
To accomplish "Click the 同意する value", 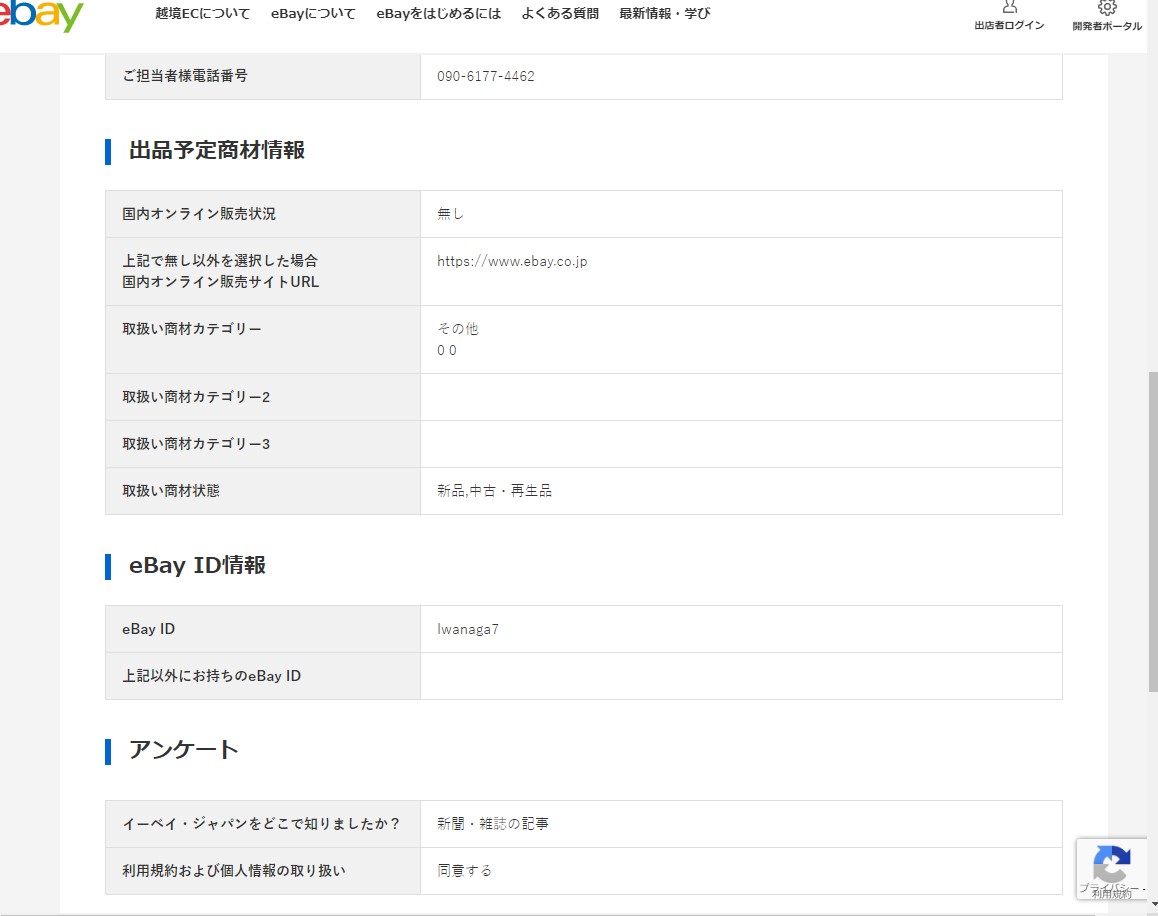I will point(465,870).
